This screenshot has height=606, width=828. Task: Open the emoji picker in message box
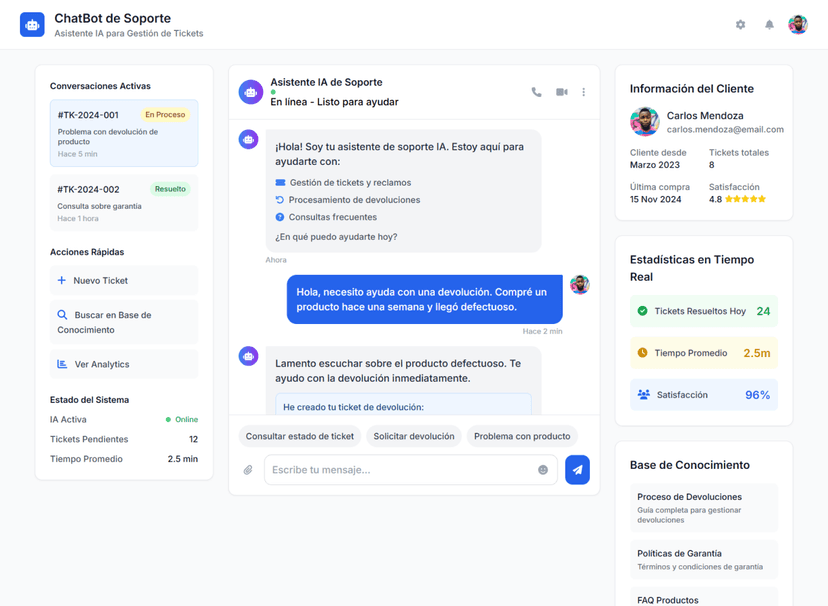pyautogui.click(x=543, y=470)
